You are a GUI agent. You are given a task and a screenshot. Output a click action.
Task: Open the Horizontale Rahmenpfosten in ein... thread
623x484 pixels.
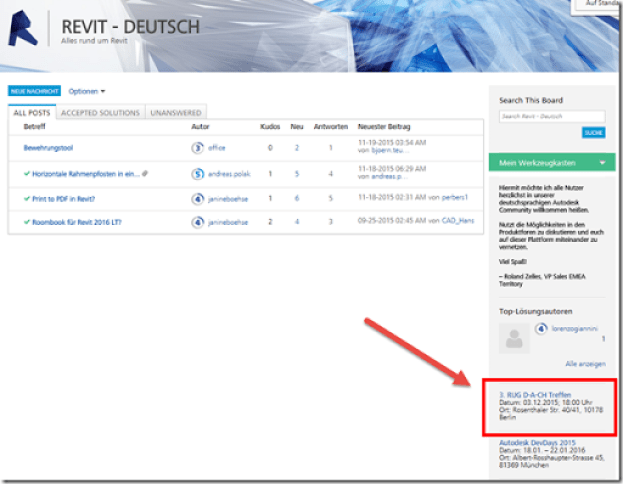[86, 174]
